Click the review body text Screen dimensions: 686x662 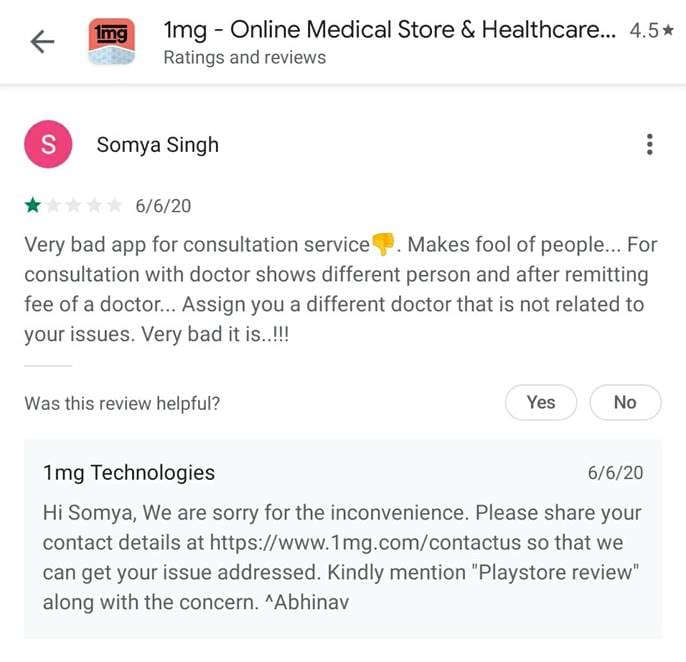point(335,289)
